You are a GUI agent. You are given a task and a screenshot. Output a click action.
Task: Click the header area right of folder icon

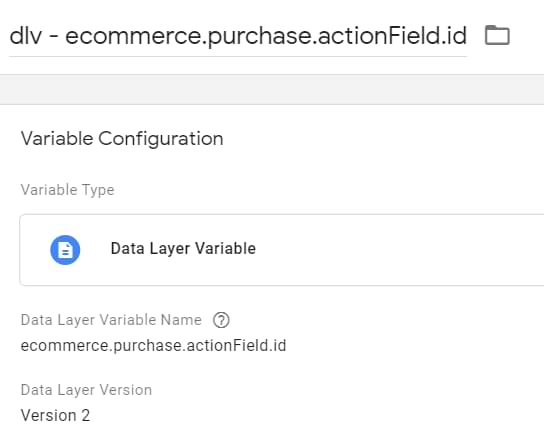[x=527, y=35]
